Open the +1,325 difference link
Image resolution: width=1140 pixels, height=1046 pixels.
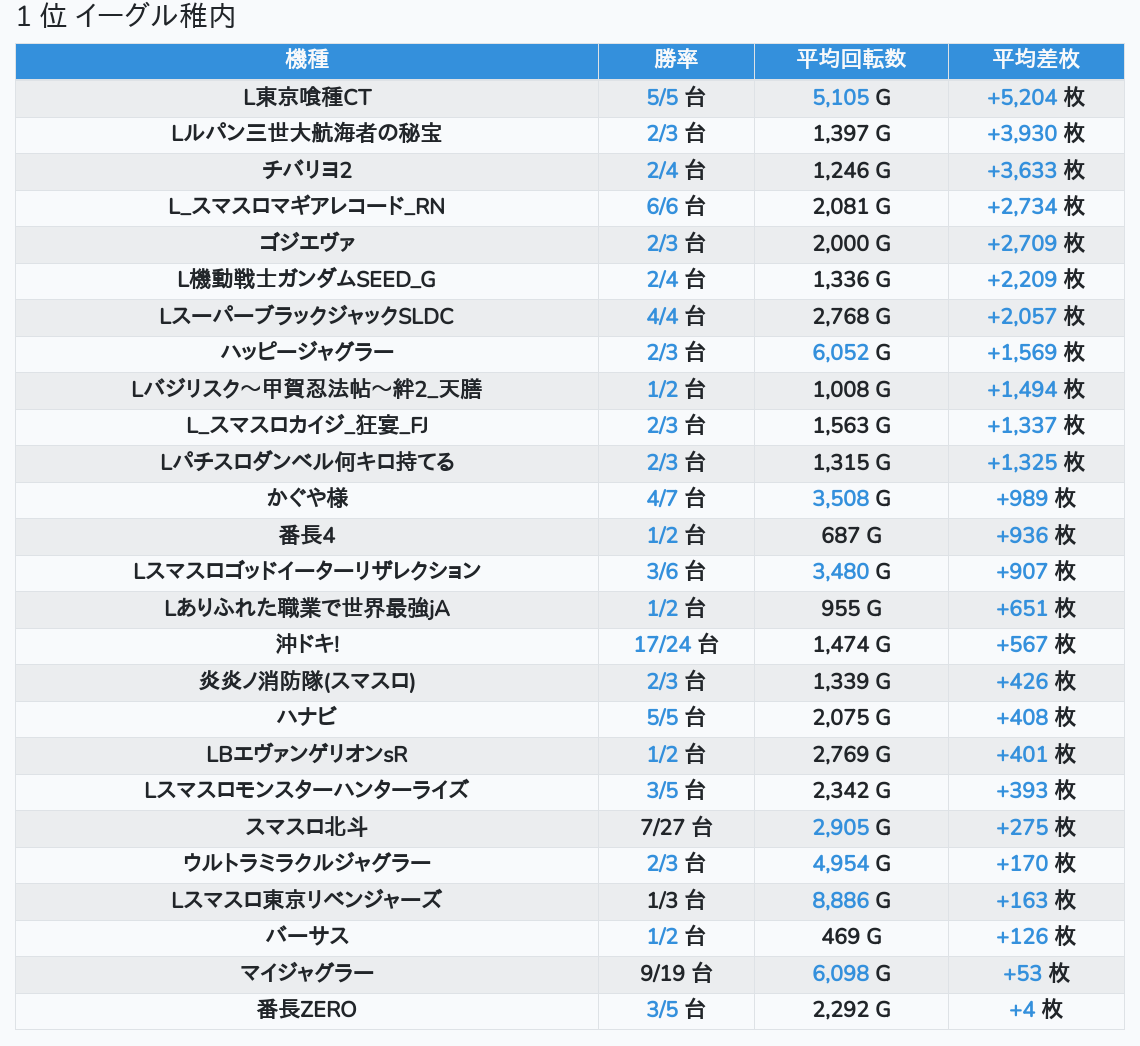coord(1021,462)
